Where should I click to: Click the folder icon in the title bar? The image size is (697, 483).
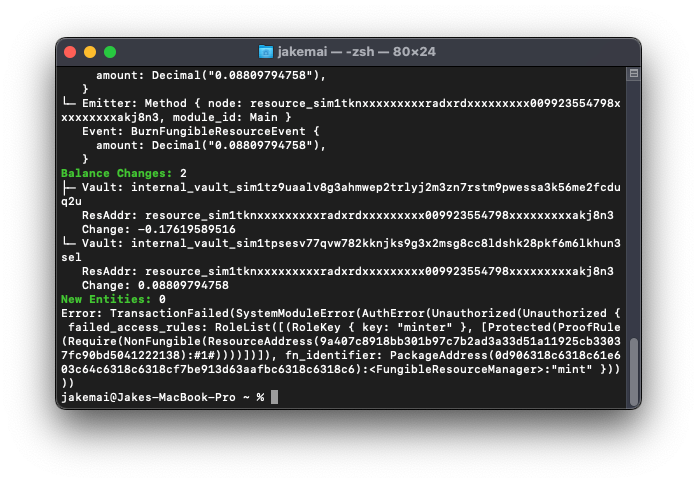click(266, 52)
